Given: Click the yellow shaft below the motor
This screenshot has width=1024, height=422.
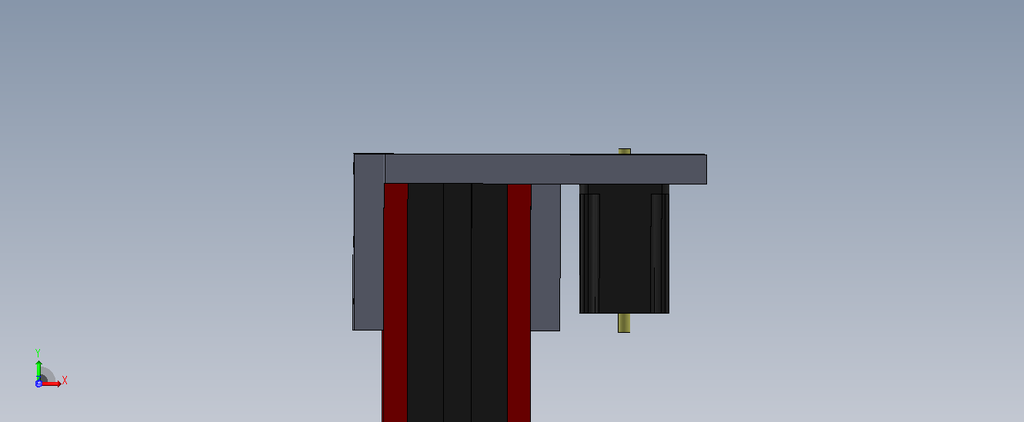Looking at the screenshot, I should click(624, 322).
